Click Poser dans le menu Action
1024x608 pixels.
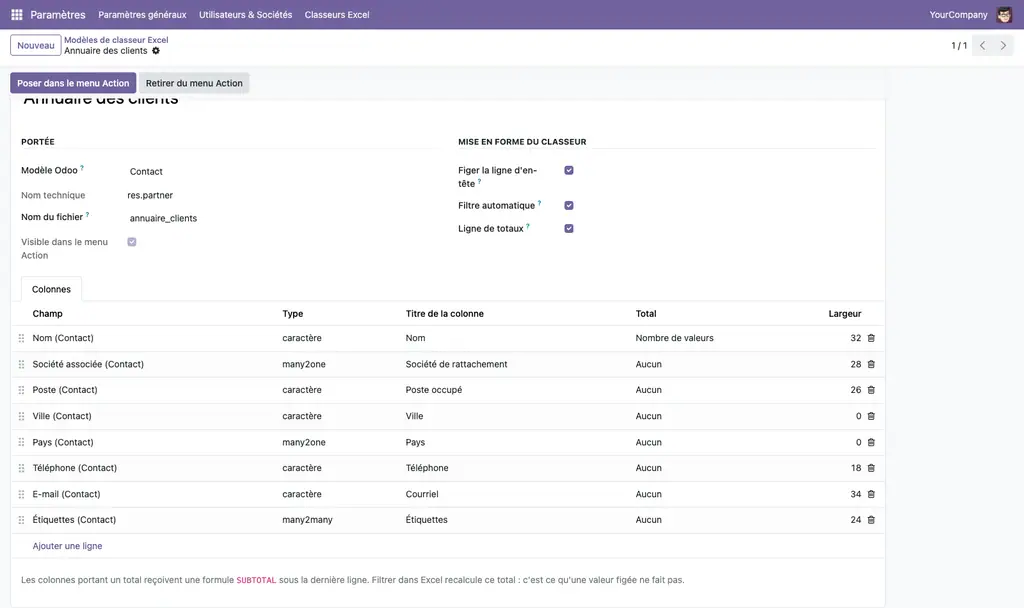(x=73, y=83)
